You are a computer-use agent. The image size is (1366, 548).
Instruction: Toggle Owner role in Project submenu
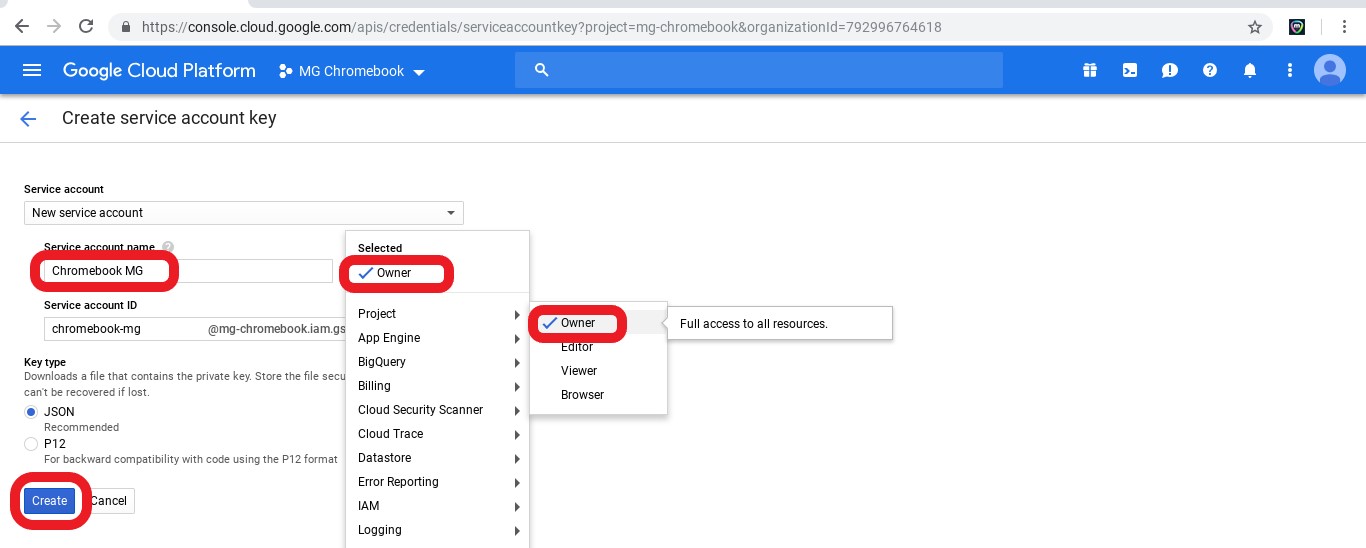(x=598, y=323)
